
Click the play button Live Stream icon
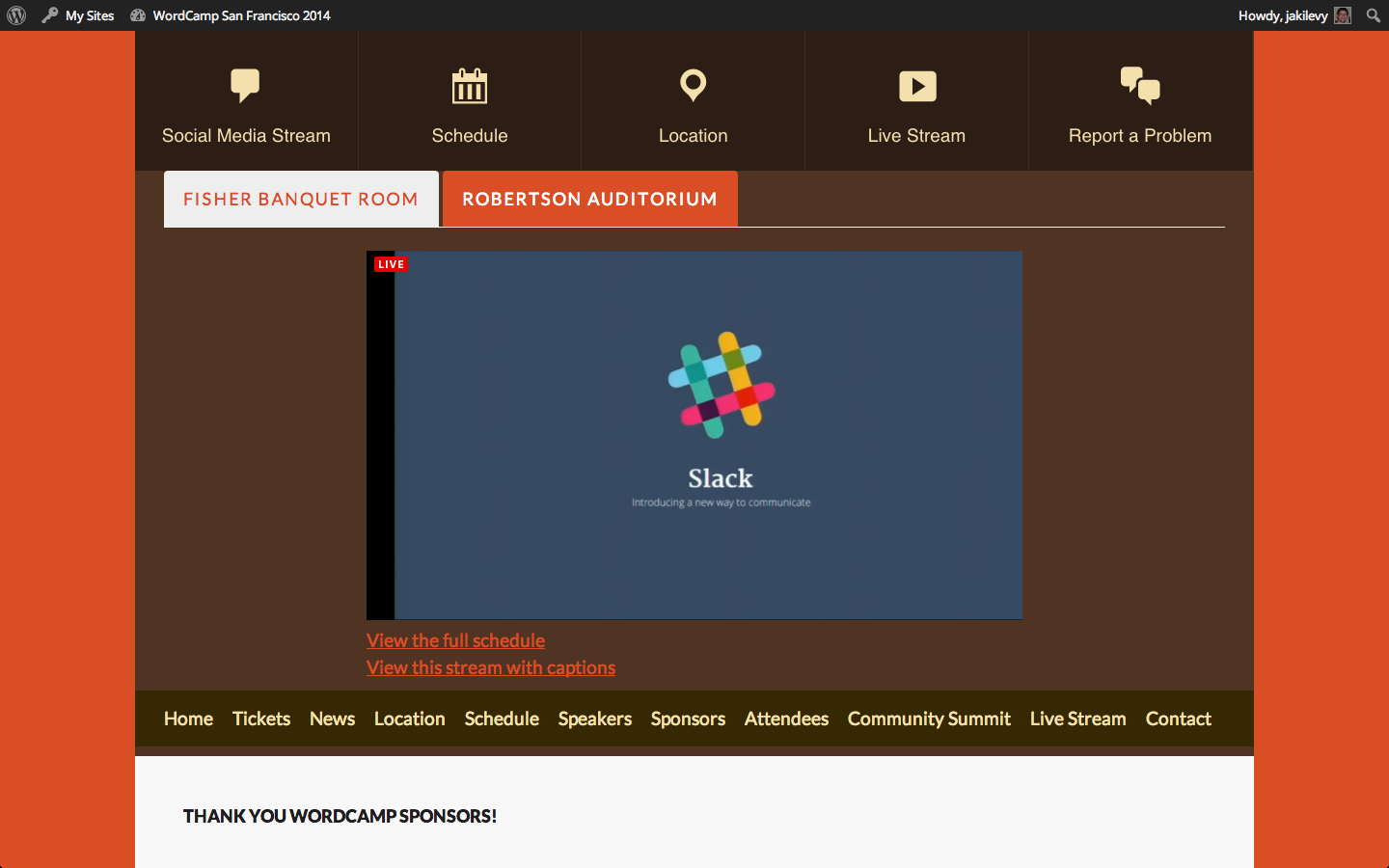point(916,86)
